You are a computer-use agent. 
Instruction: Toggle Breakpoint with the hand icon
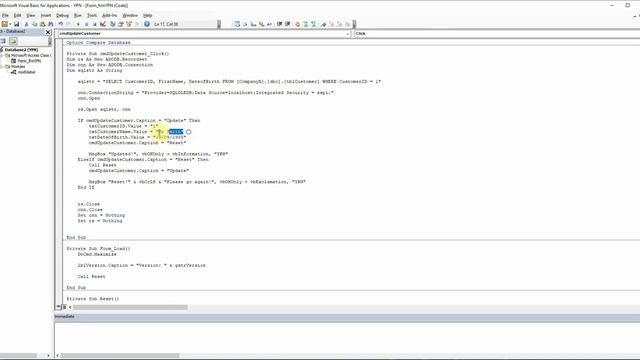pyautogui.click(x=298, y=24)
